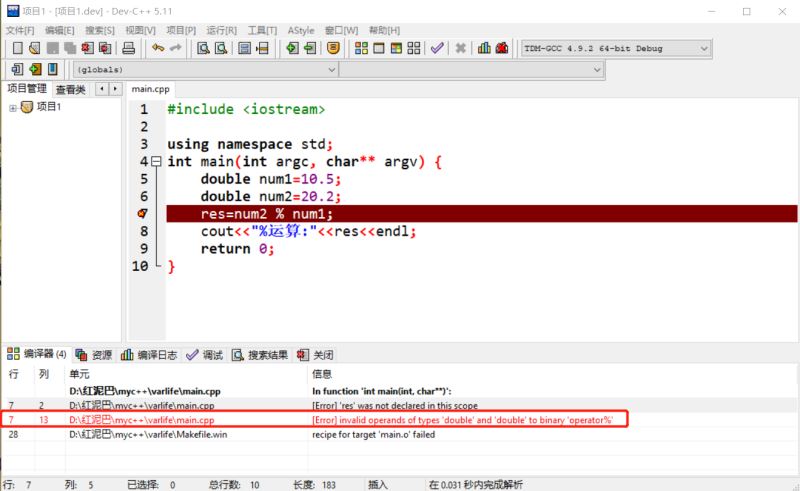Click the Redo arrow icon

[176, 48]
